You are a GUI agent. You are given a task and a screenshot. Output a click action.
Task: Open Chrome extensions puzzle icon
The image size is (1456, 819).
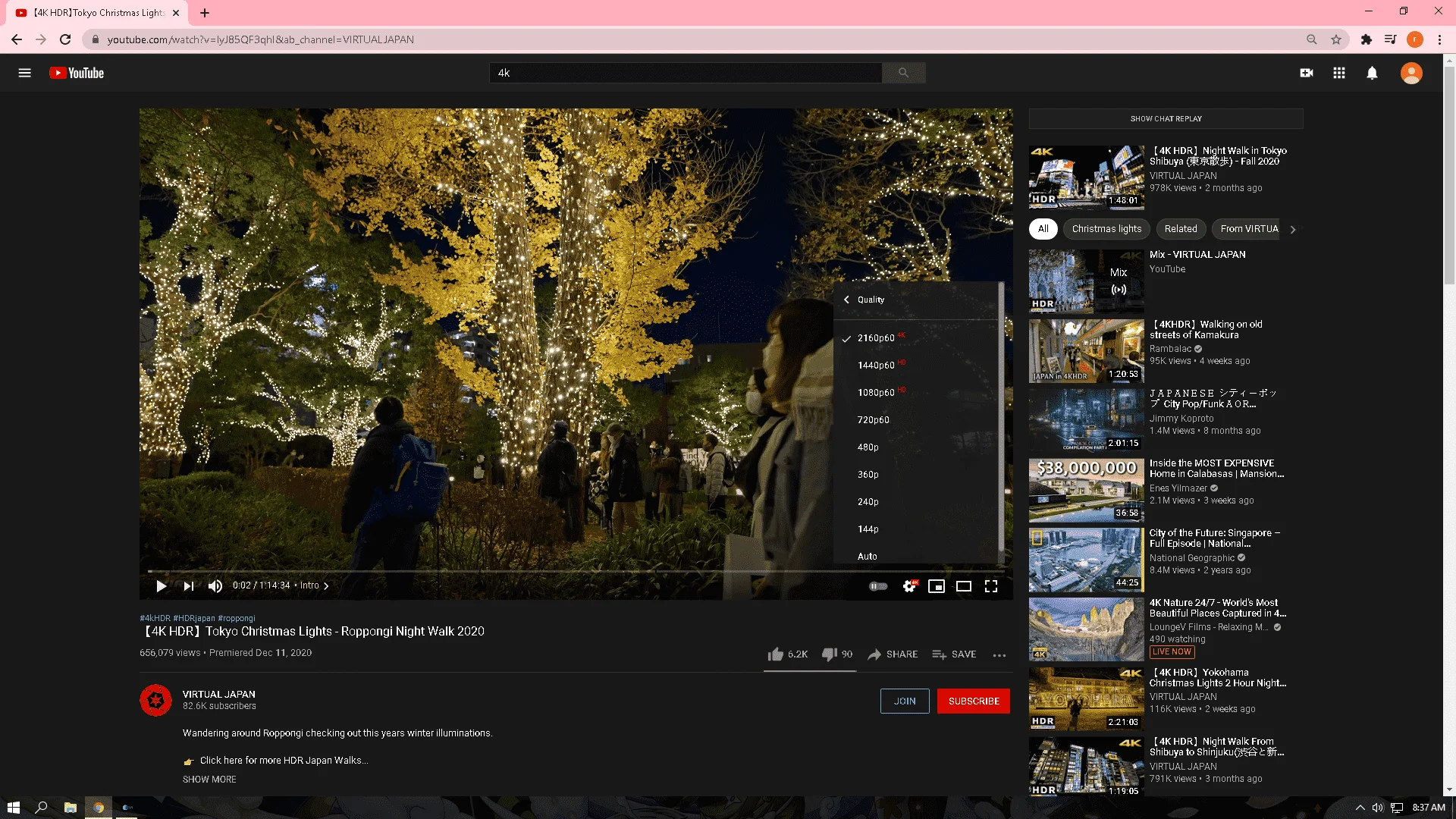(1367, 39)
